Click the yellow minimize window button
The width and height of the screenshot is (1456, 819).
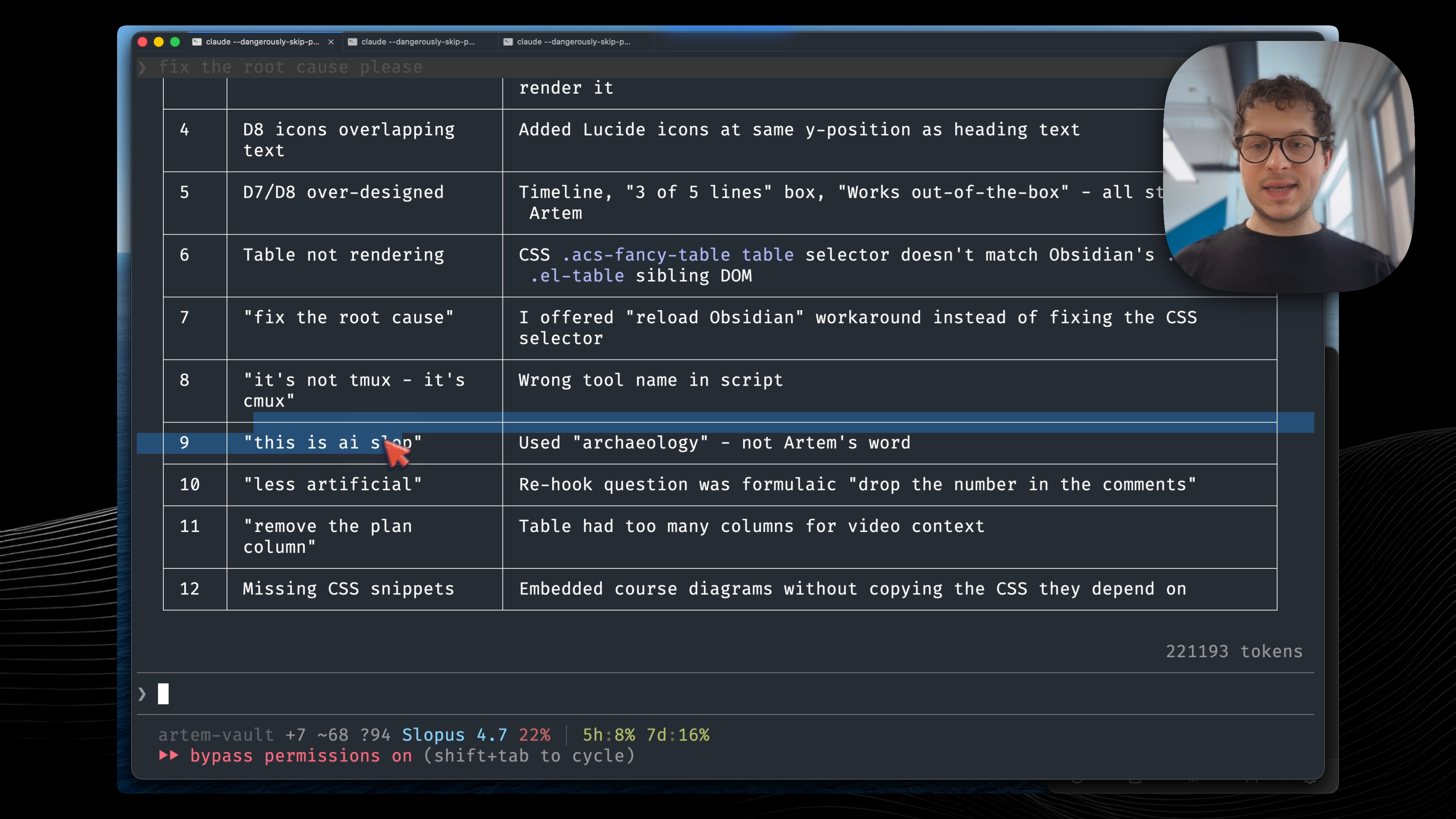159,42
